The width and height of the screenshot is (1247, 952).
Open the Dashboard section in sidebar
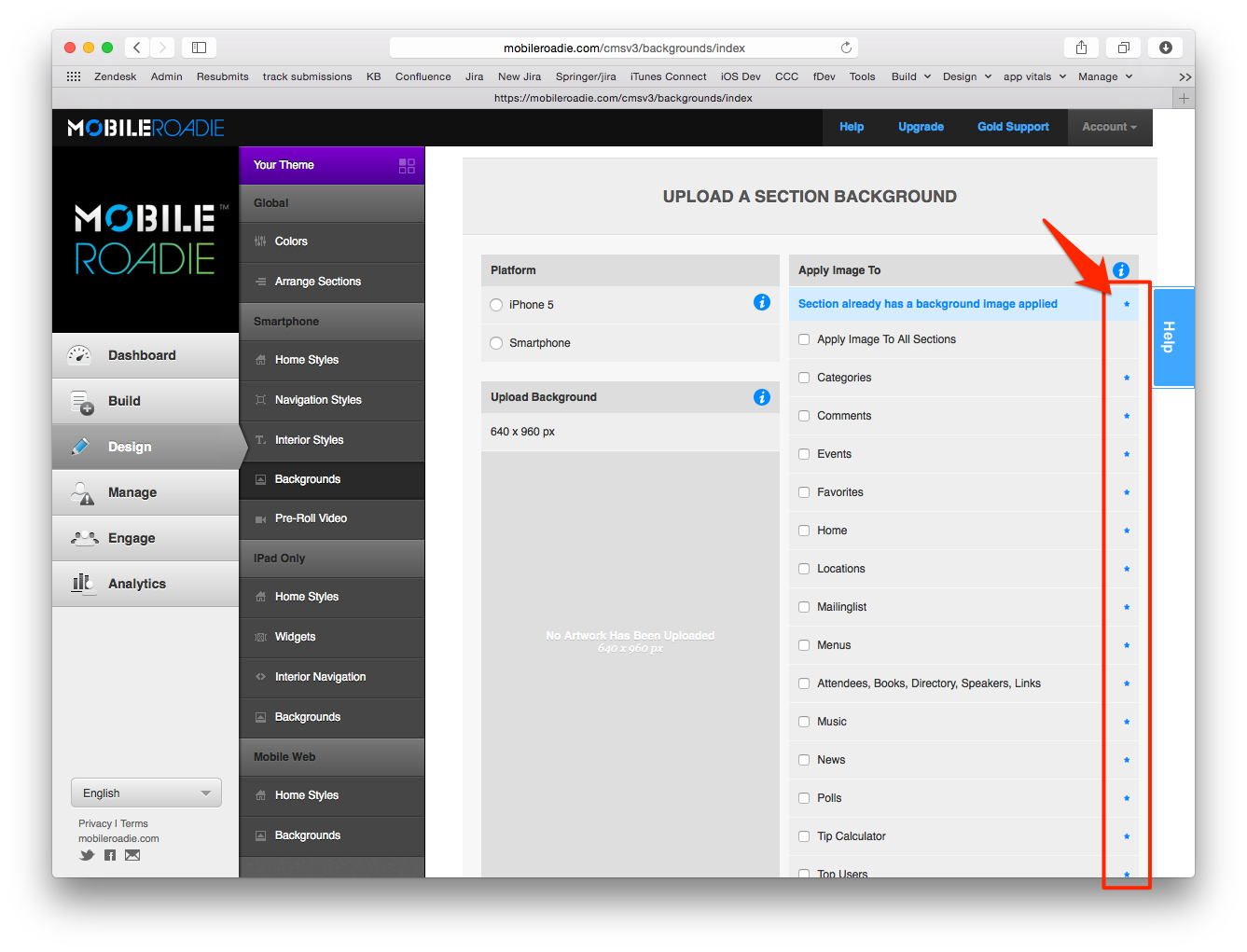142,355
